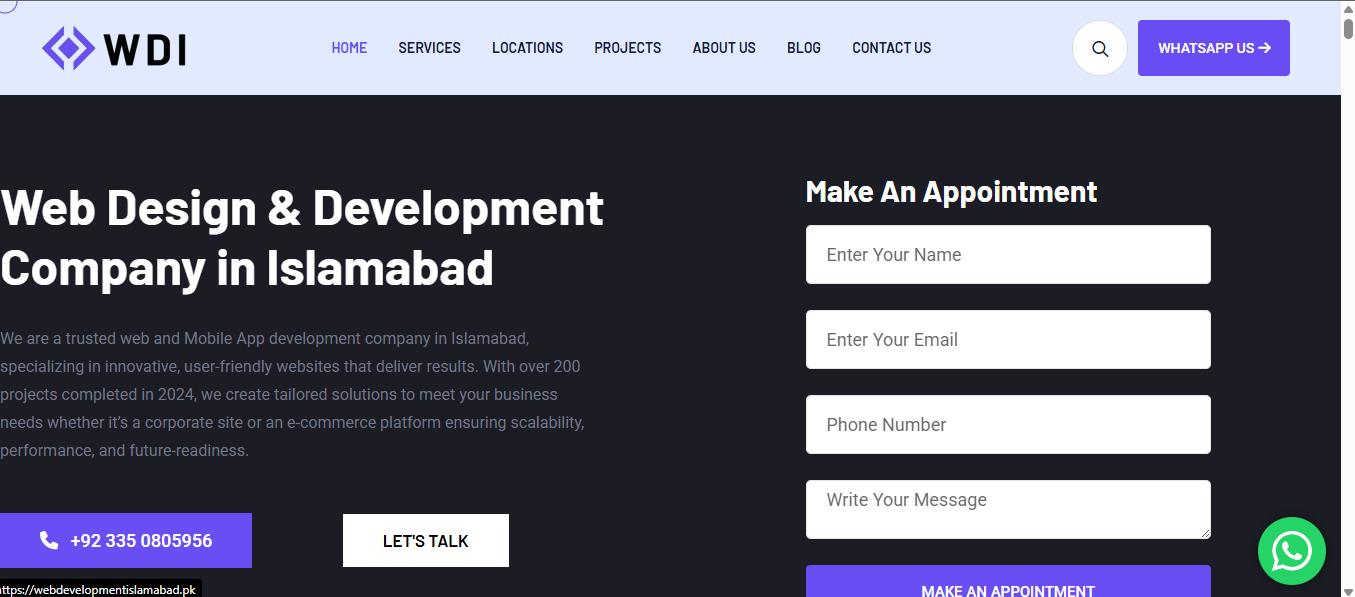This screenshot has width=1355, height=597.
Task: Open the floating green WhatsApp chat icon
Action: click(x=1291, y=551)
